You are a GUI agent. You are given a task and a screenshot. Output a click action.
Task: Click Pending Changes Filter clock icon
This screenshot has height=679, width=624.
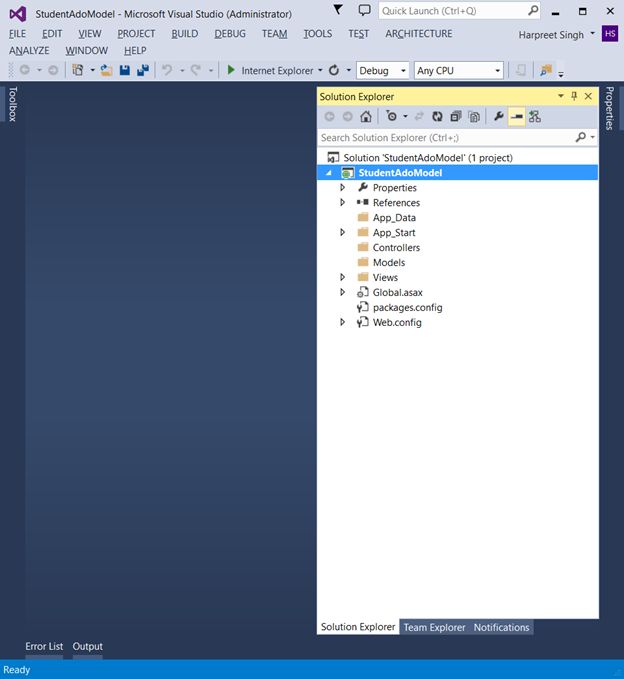[391, 116]
